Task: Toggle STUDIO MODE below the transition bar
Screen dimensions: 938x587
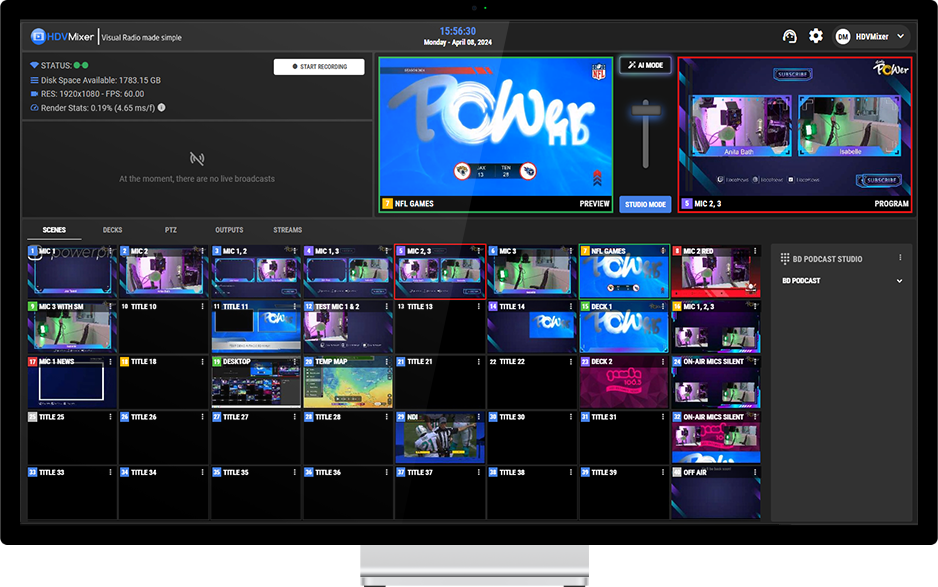Action: (645, 203)
